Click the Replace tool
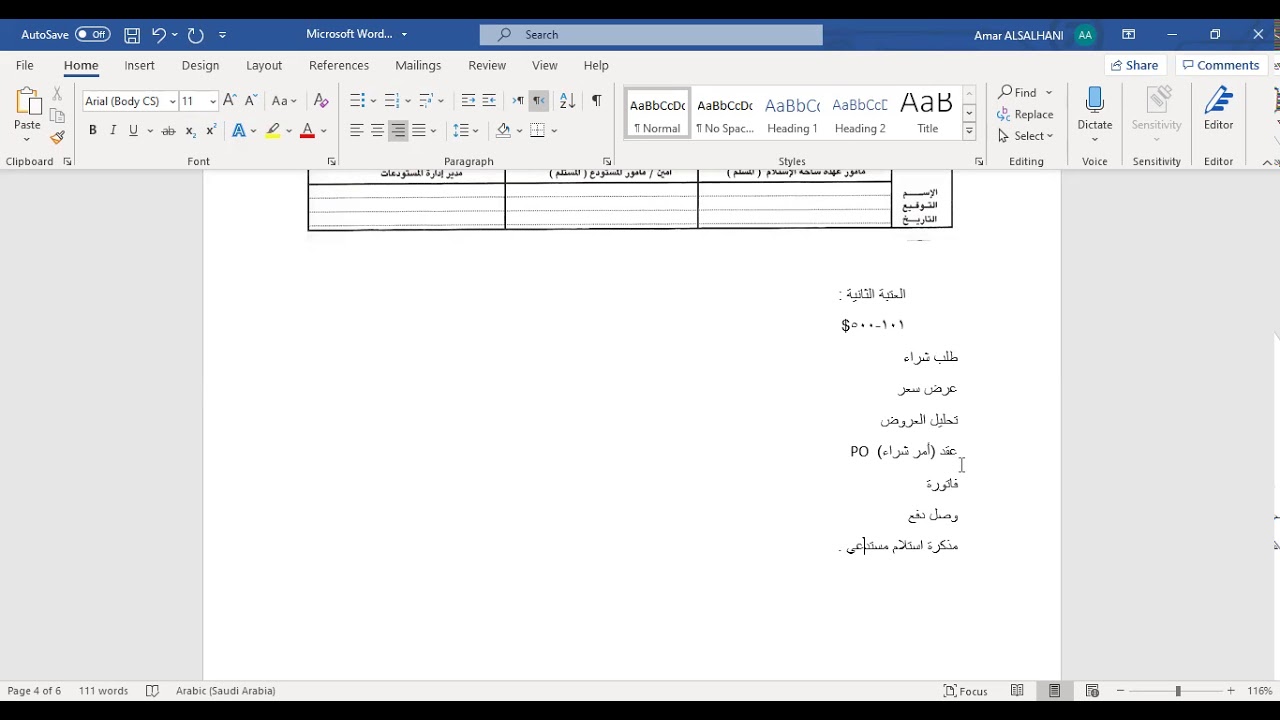Image resolution: width=1280 pixels, height=720 pixels. pyautogui.click(x=1025, y=114)
